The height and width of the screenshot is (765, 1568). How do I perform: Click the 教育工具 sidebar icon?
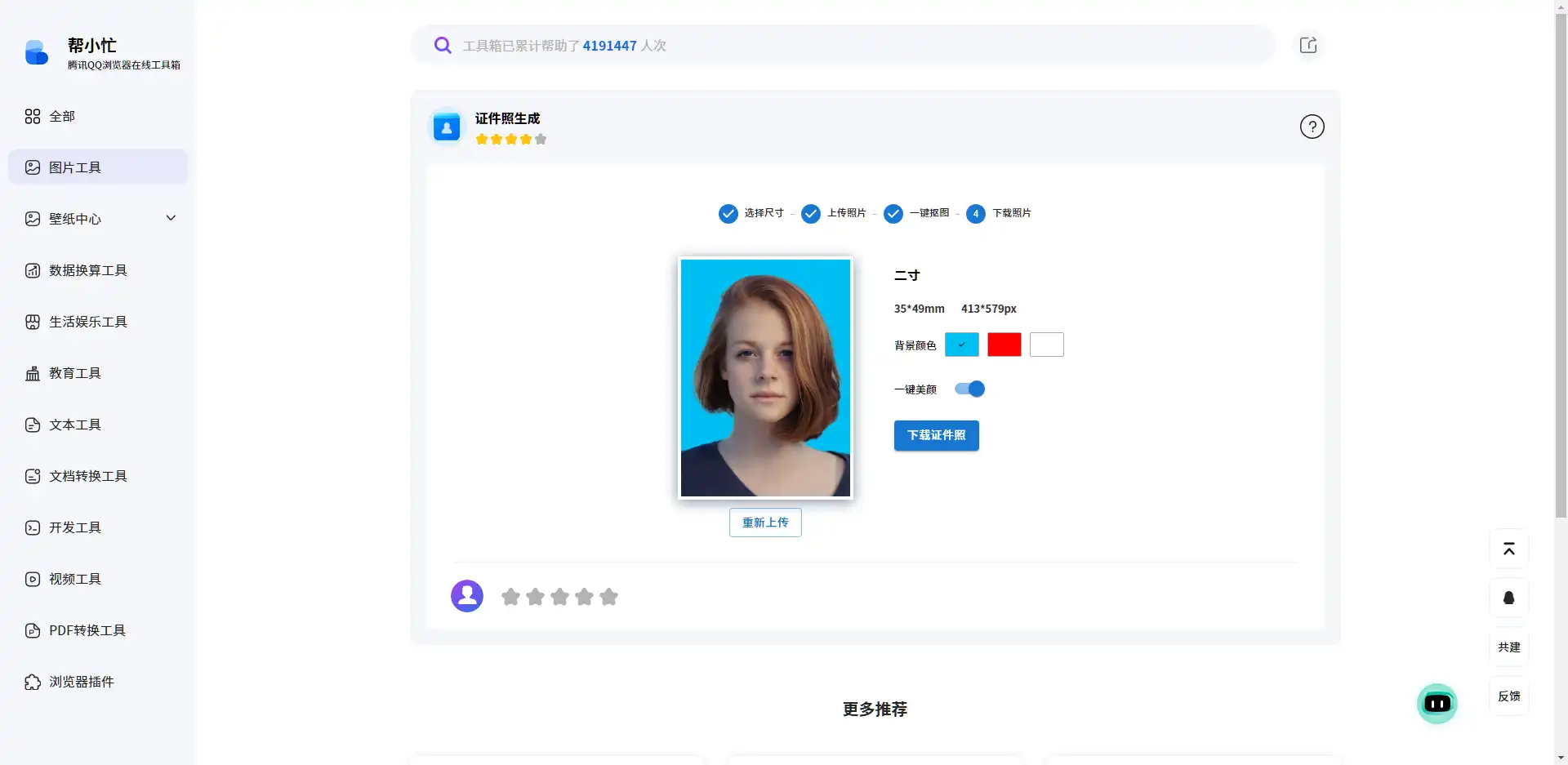click(x=33, y=373)
